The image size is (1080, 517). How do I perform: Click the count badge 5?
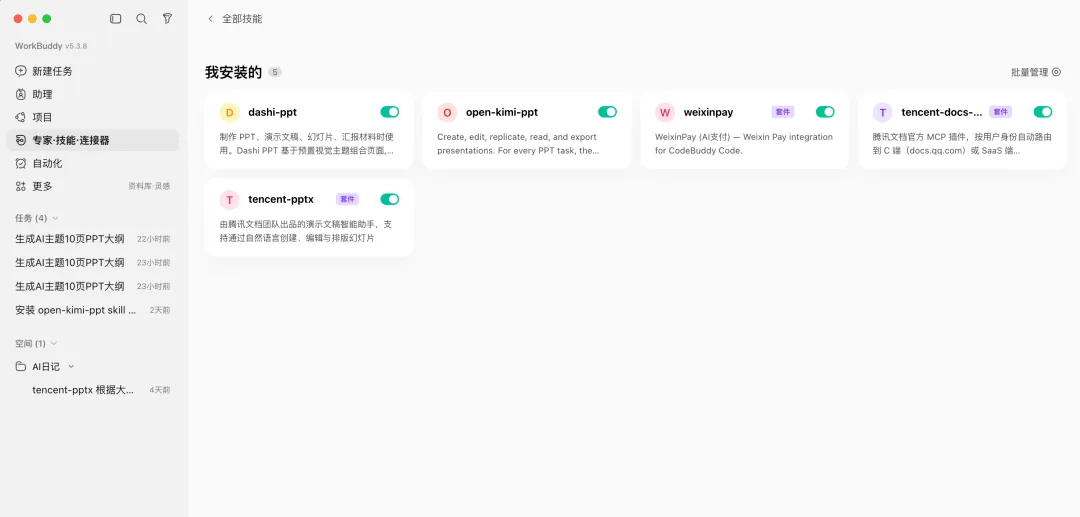point(275,72)
